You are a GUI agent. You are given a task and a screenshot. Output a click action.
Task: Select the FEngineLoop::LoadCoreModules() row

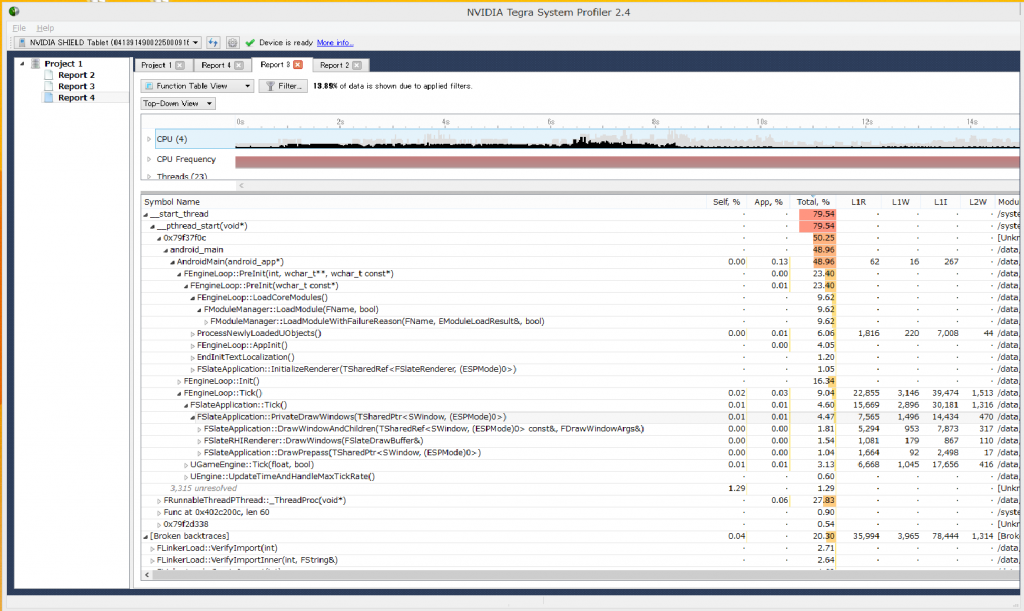[x=580, y=298]
